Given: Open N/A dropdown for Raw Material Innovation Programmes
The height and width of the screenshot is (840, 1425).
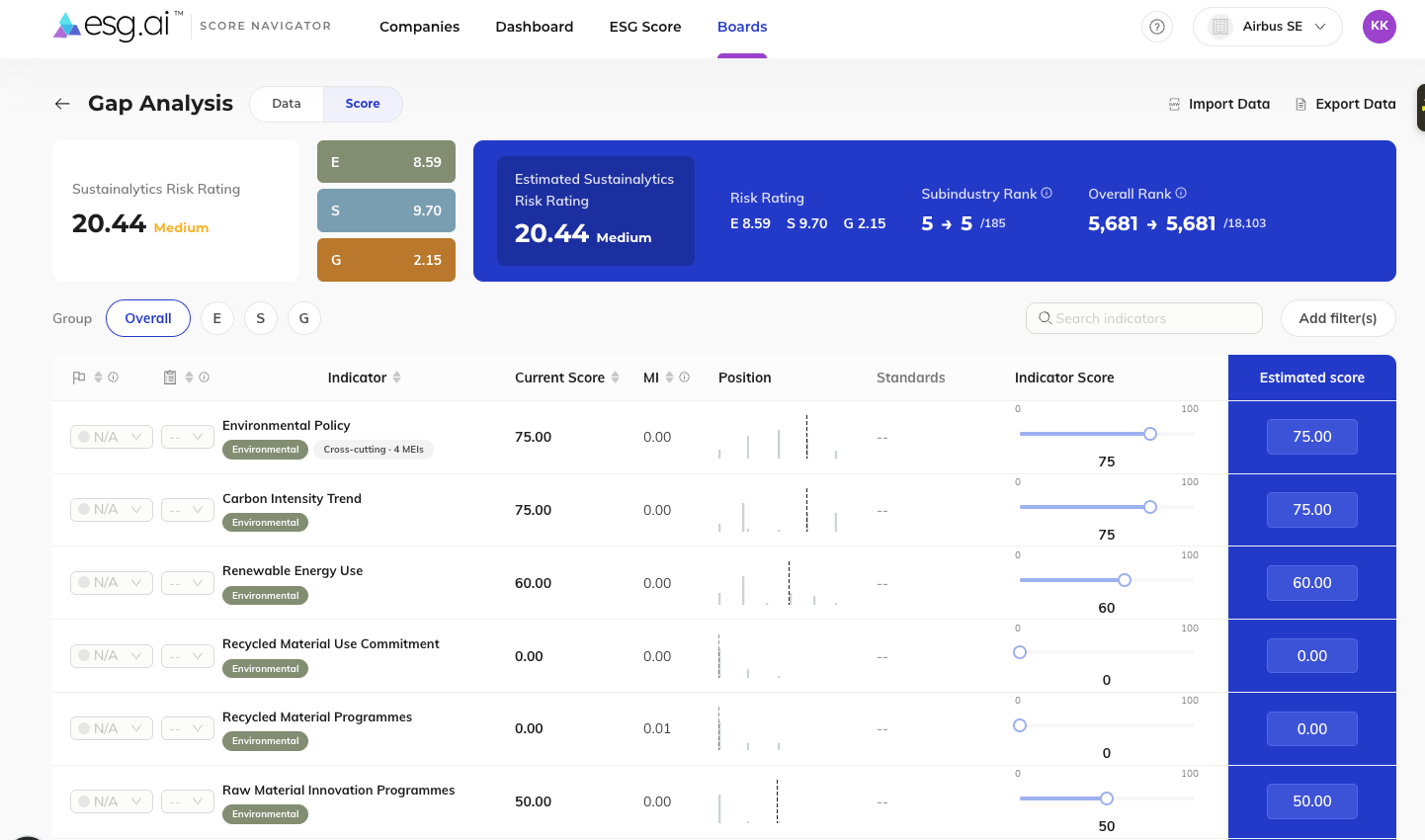Looking at the screenshot, I should pos(112,801).
